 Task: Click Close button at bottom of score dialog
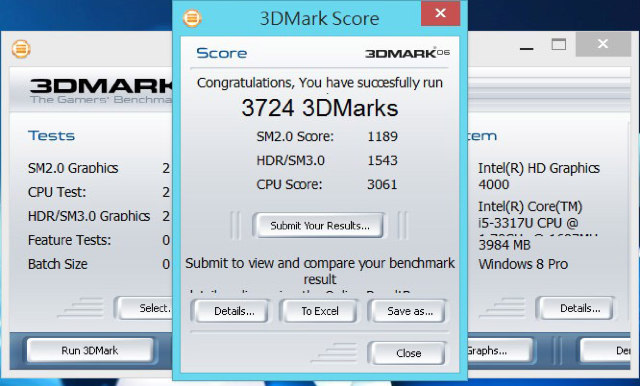point(408,353)
